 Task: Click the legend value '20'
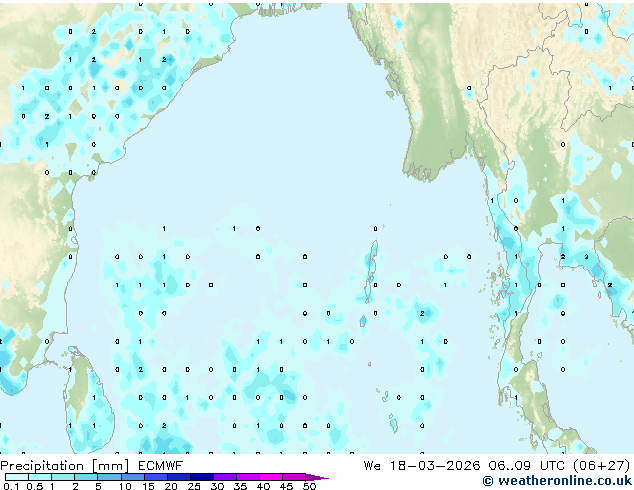coord(171,486)
